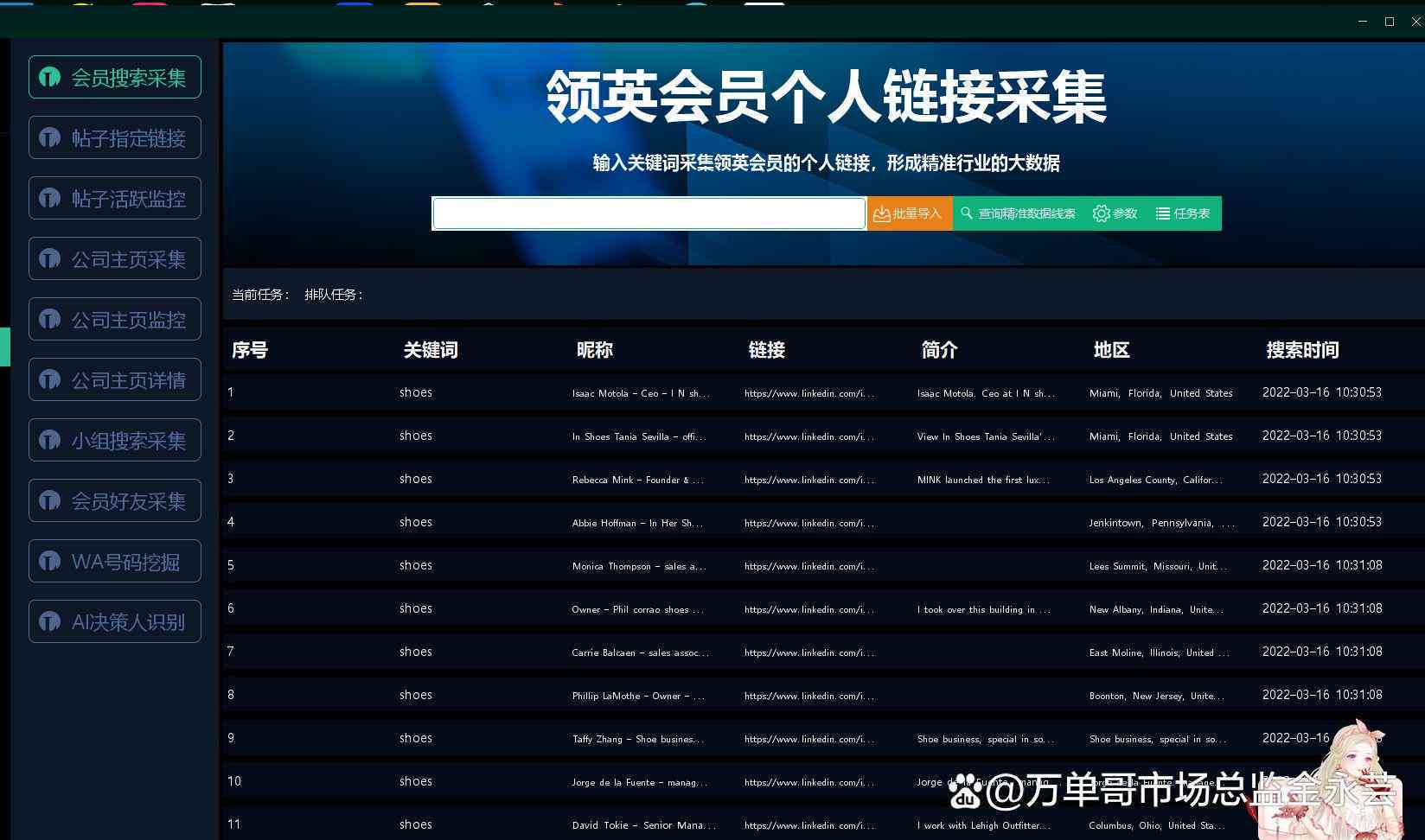Click region Columbus, Ohio

(x=1157, y=825)
